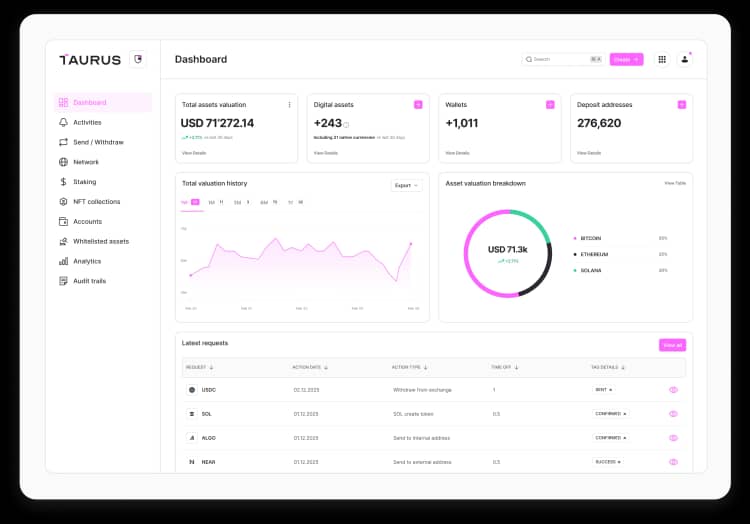
Task: Click View Table in Asset valuation breakdown
Action: point(675,183)
